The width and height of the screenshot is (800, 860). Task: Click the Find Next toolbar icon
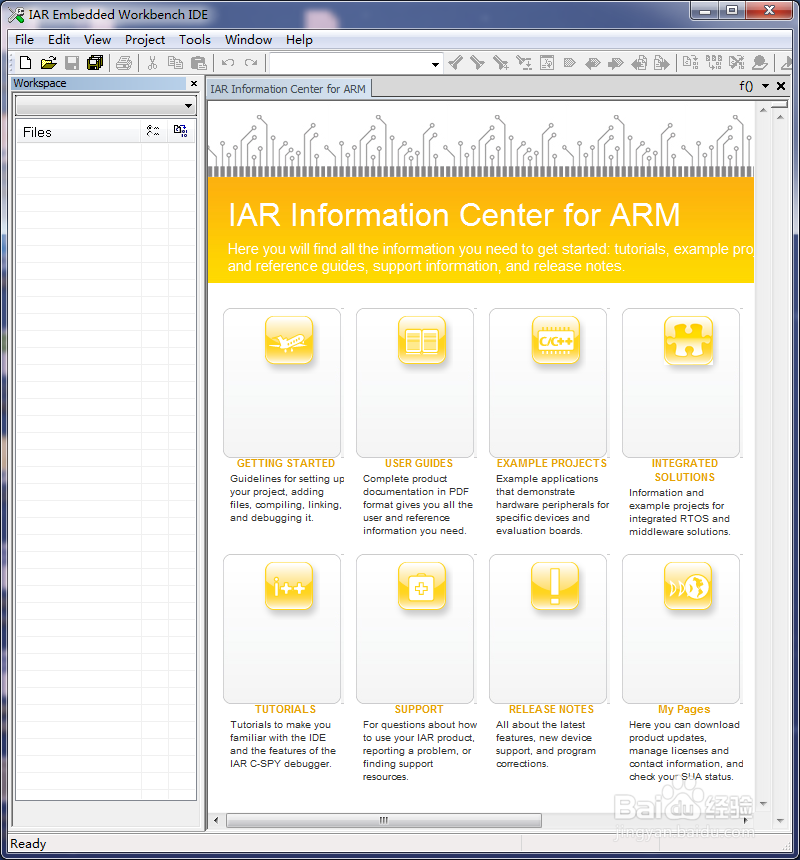pyautogui.click(x=478, y=63)
